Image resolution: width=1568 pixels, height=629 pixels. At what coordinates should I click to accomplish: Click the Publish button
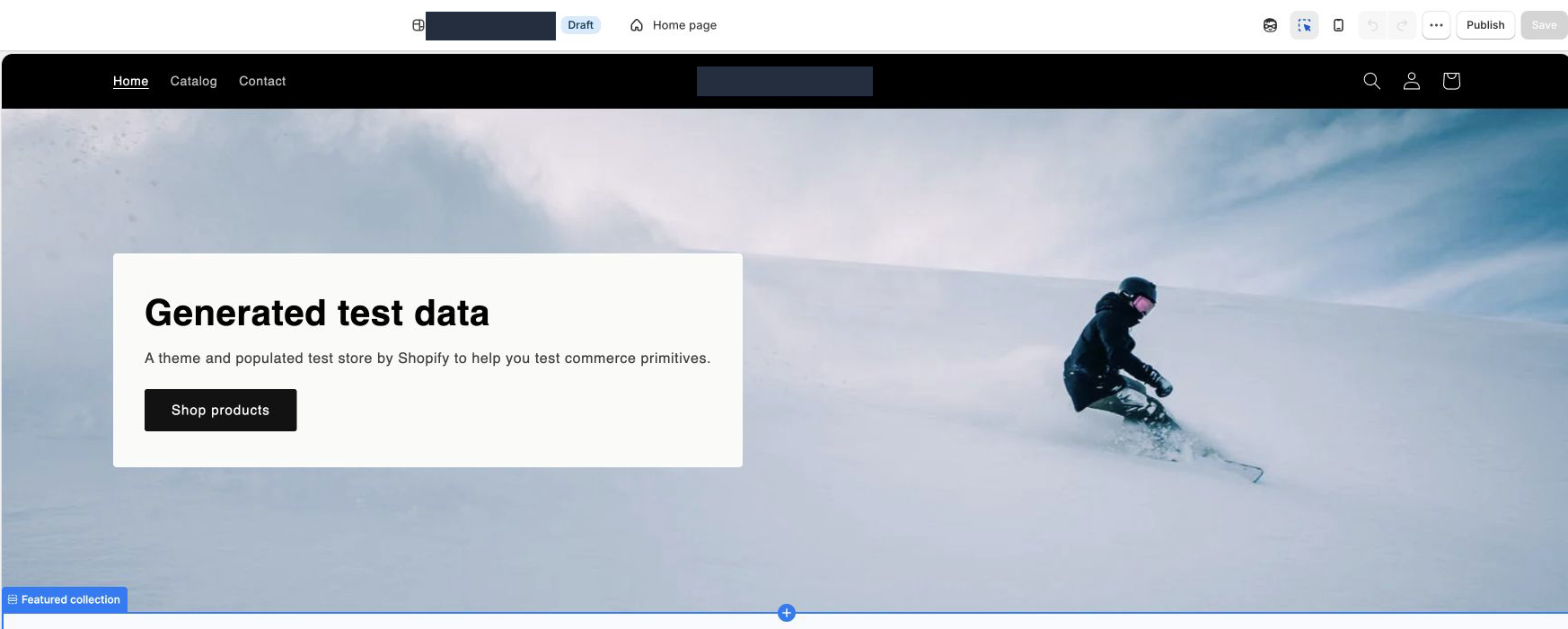point(1485,25)
